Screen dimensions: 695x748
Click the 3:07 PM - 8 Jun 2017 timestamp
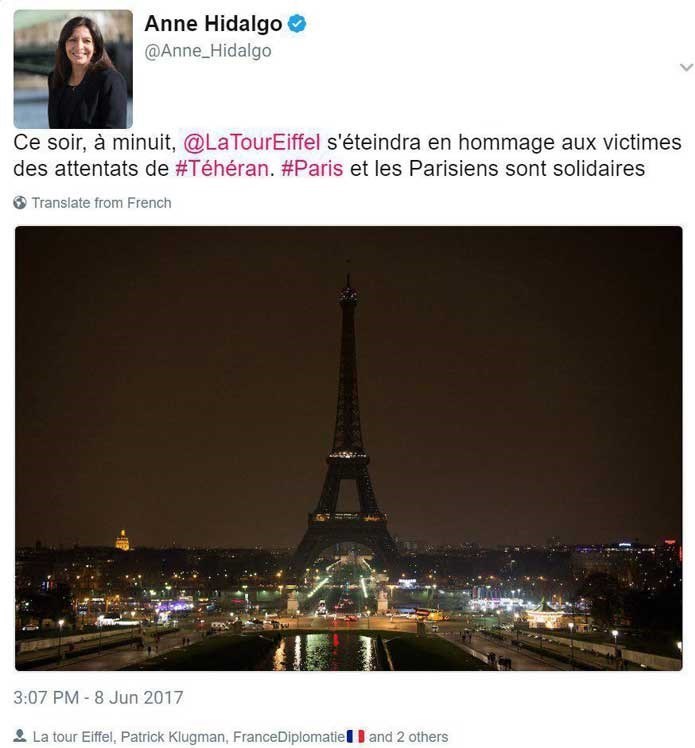(98, 697)
